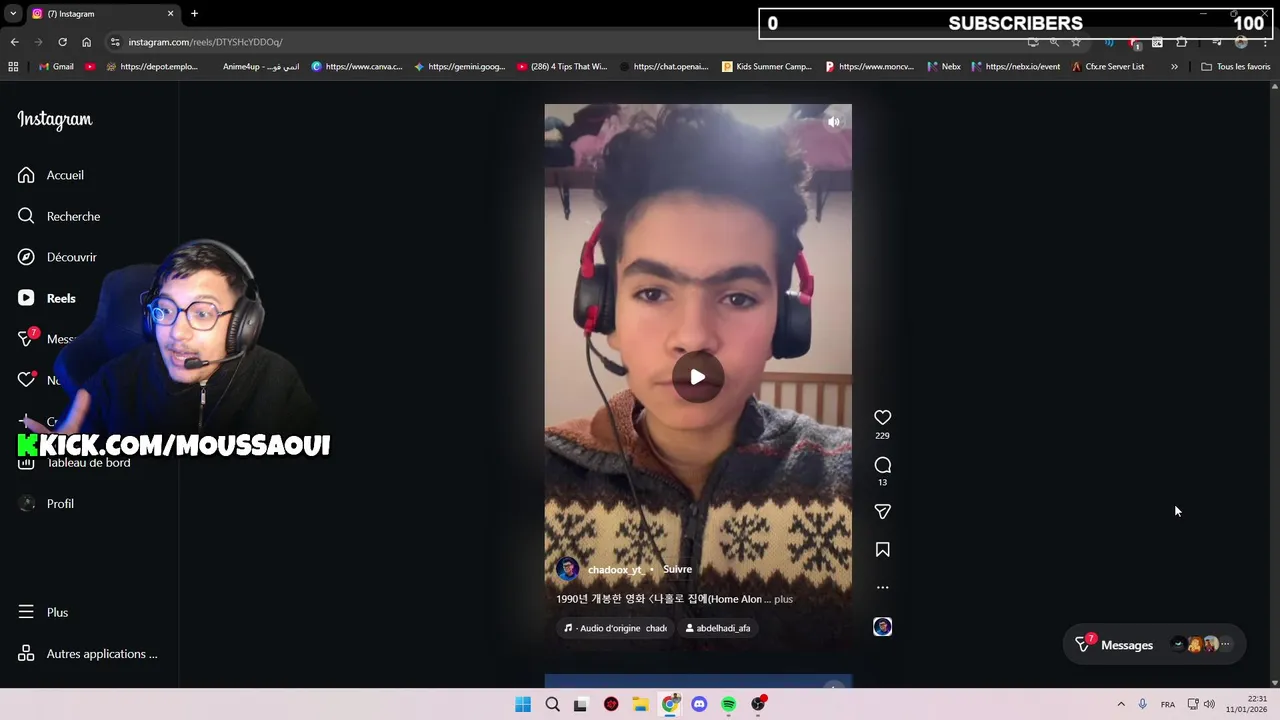This screenshot has height=720, width=1280.
Task: Click the heart notifications icon in sidebar
Action: pyautogui.click(x=26, y=380)
